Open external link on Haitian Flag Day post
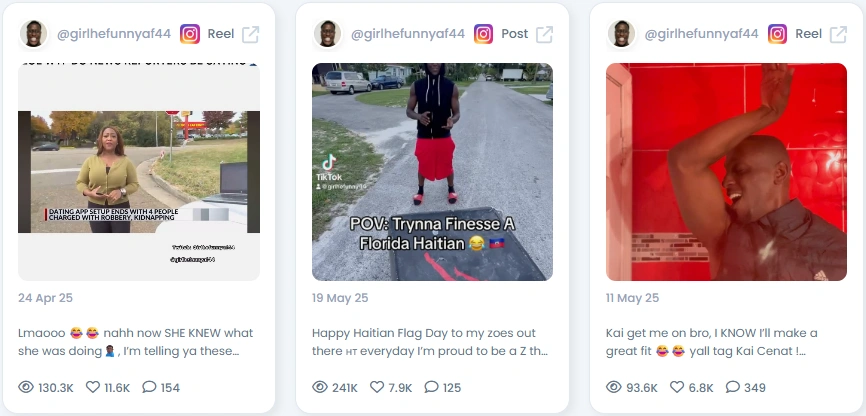Screen dimensions: 866x416 [x=544, y=34]
